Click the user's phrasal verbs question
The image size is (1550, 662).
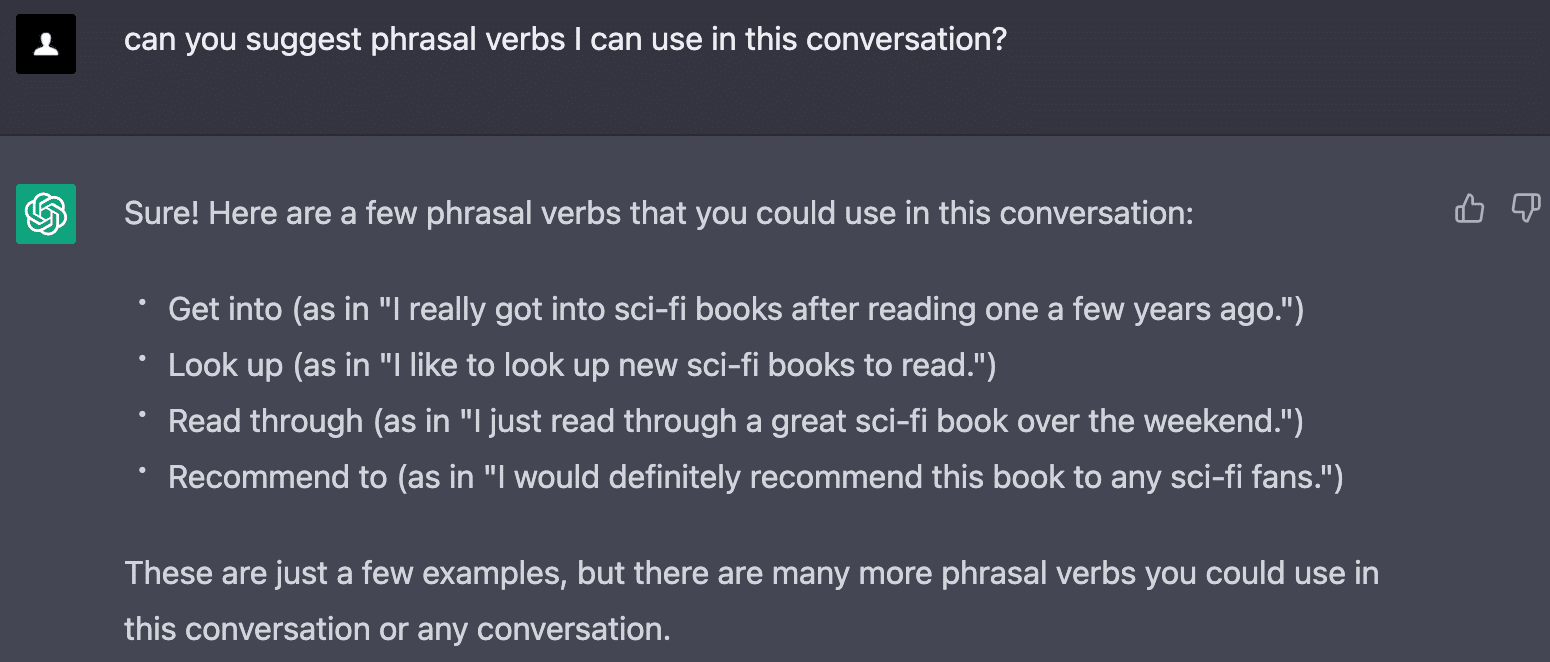[565, 40]
